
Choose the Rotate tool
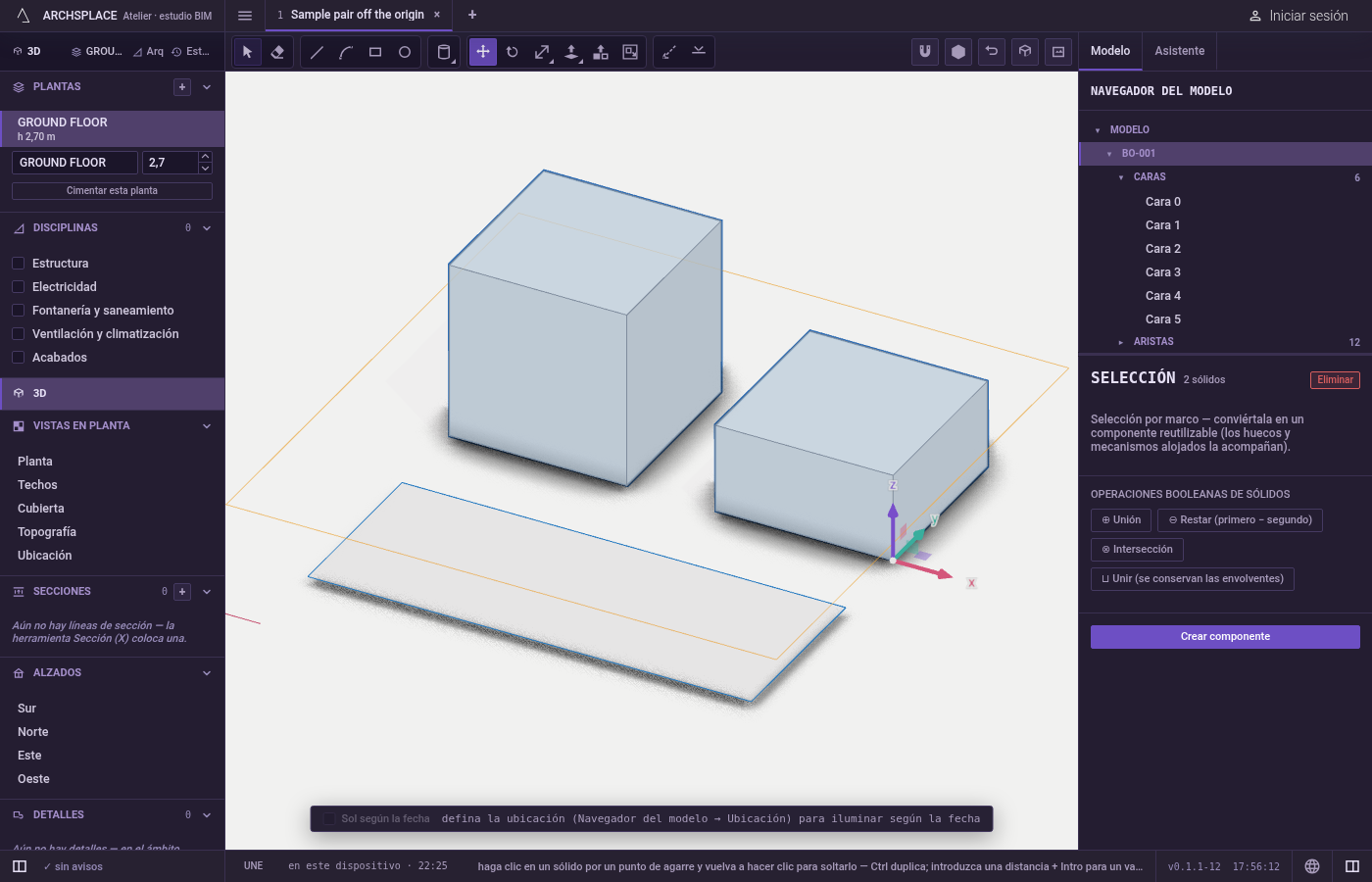coord(513,52)
